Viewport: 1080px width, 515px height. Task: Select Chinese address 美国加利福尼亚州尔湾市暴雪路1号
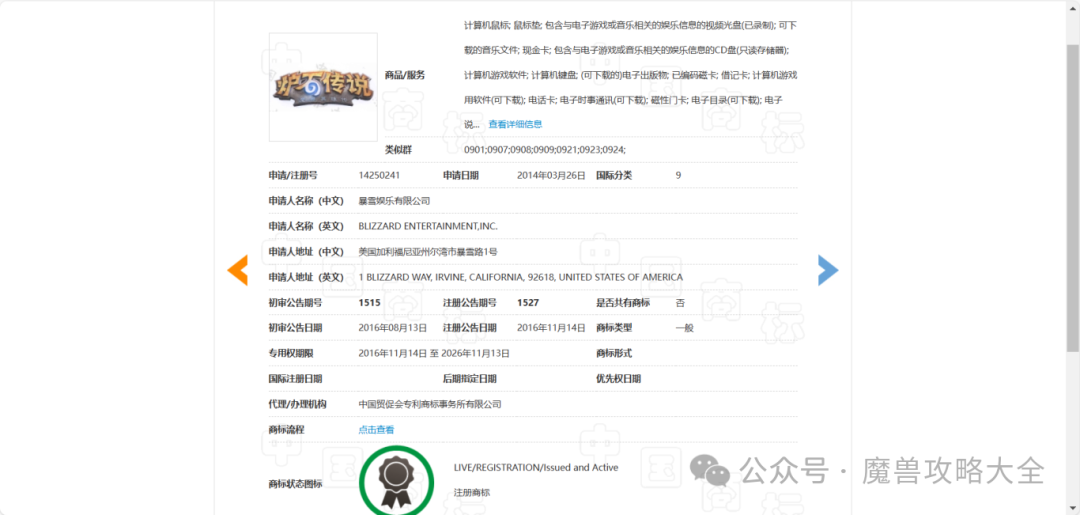[x=428, y=252]
